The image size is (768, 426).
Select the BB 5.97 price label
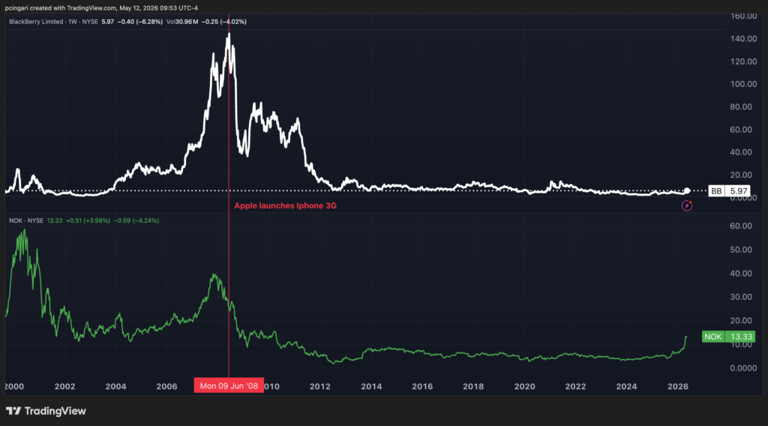729,191
